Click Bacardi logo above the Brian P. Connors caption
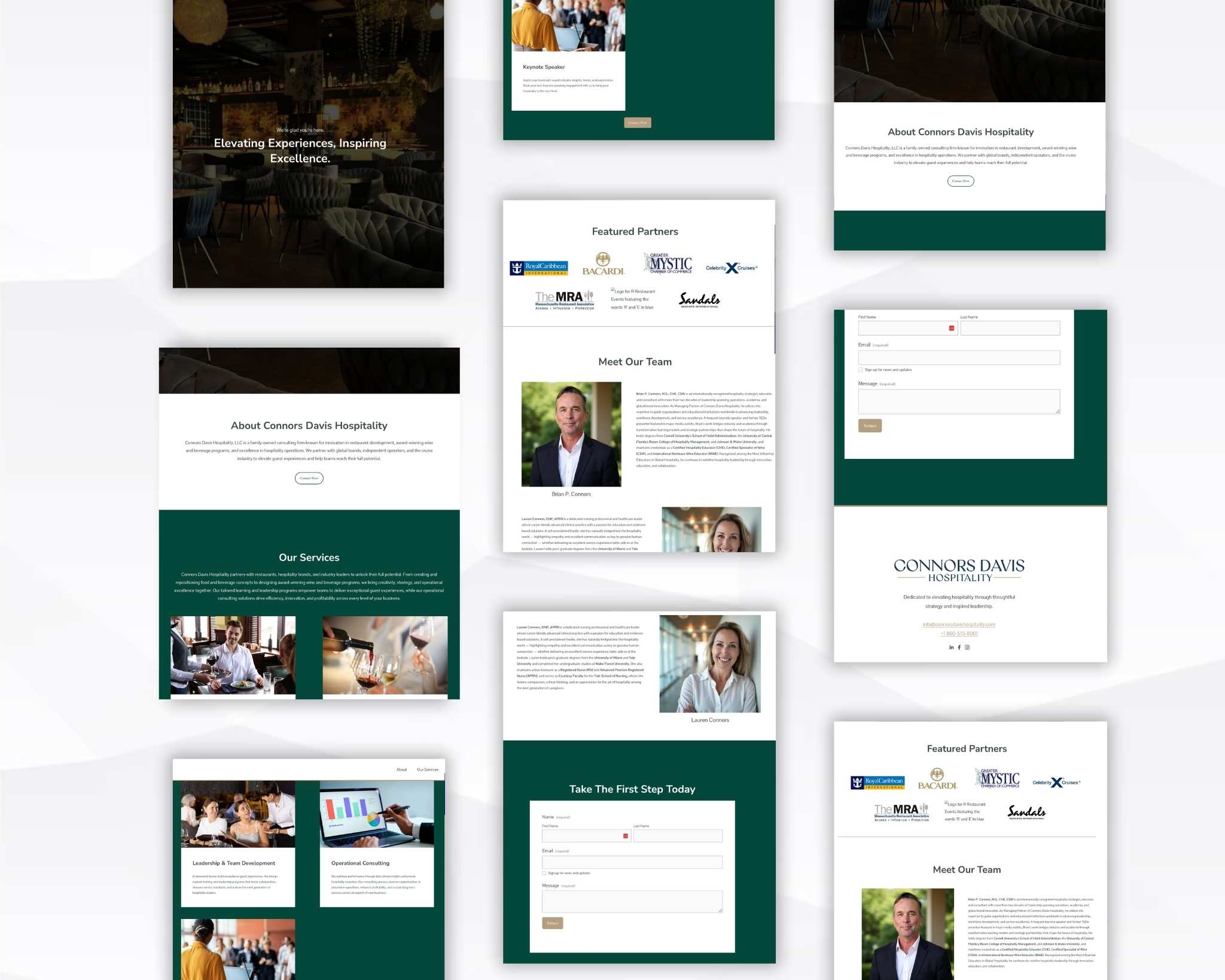Image resolution: width=1225 pixels, height=980 pixels. pyautogui.click(x=604, y=264)
